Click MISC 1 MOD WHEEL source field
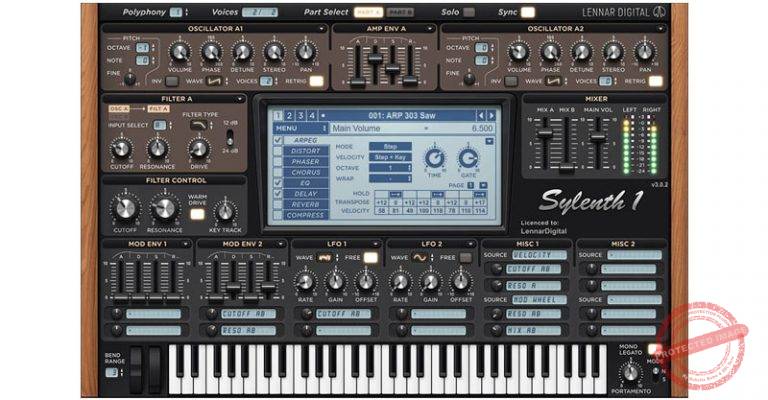 [x=539, y=300]
